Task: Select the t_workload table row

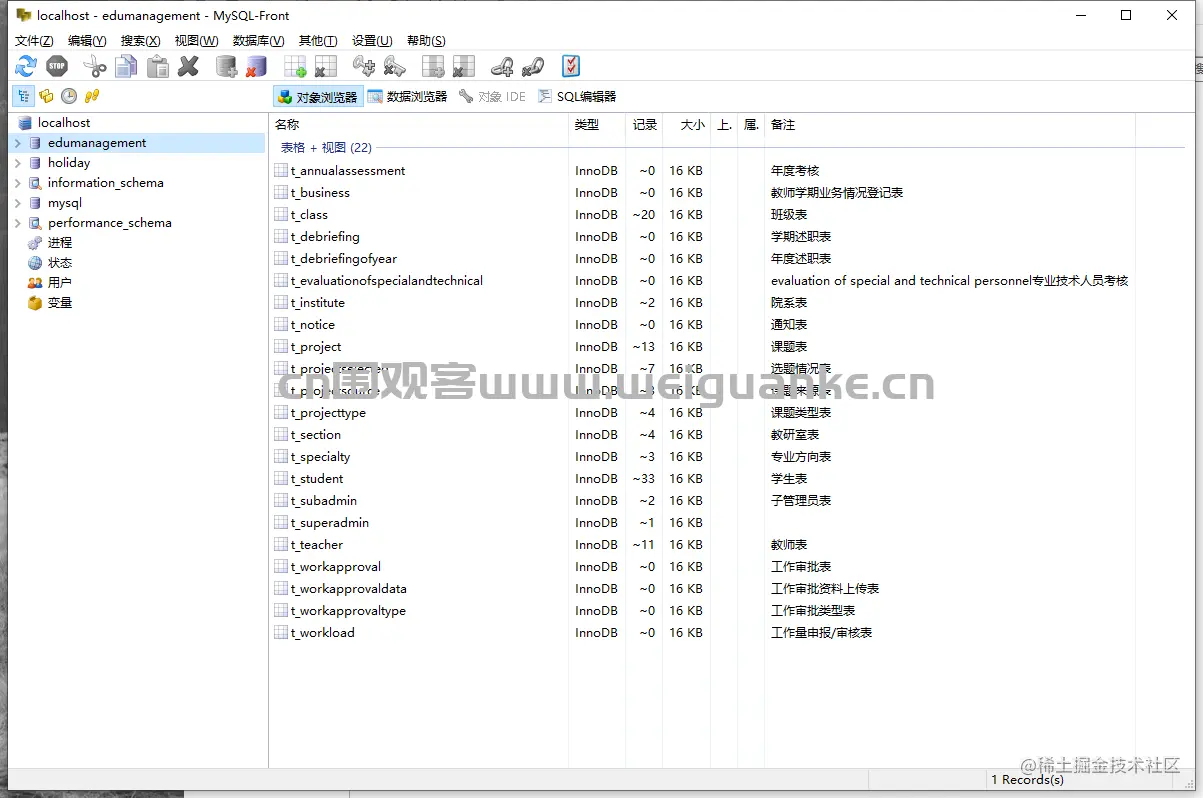Action: click(702, 633)
